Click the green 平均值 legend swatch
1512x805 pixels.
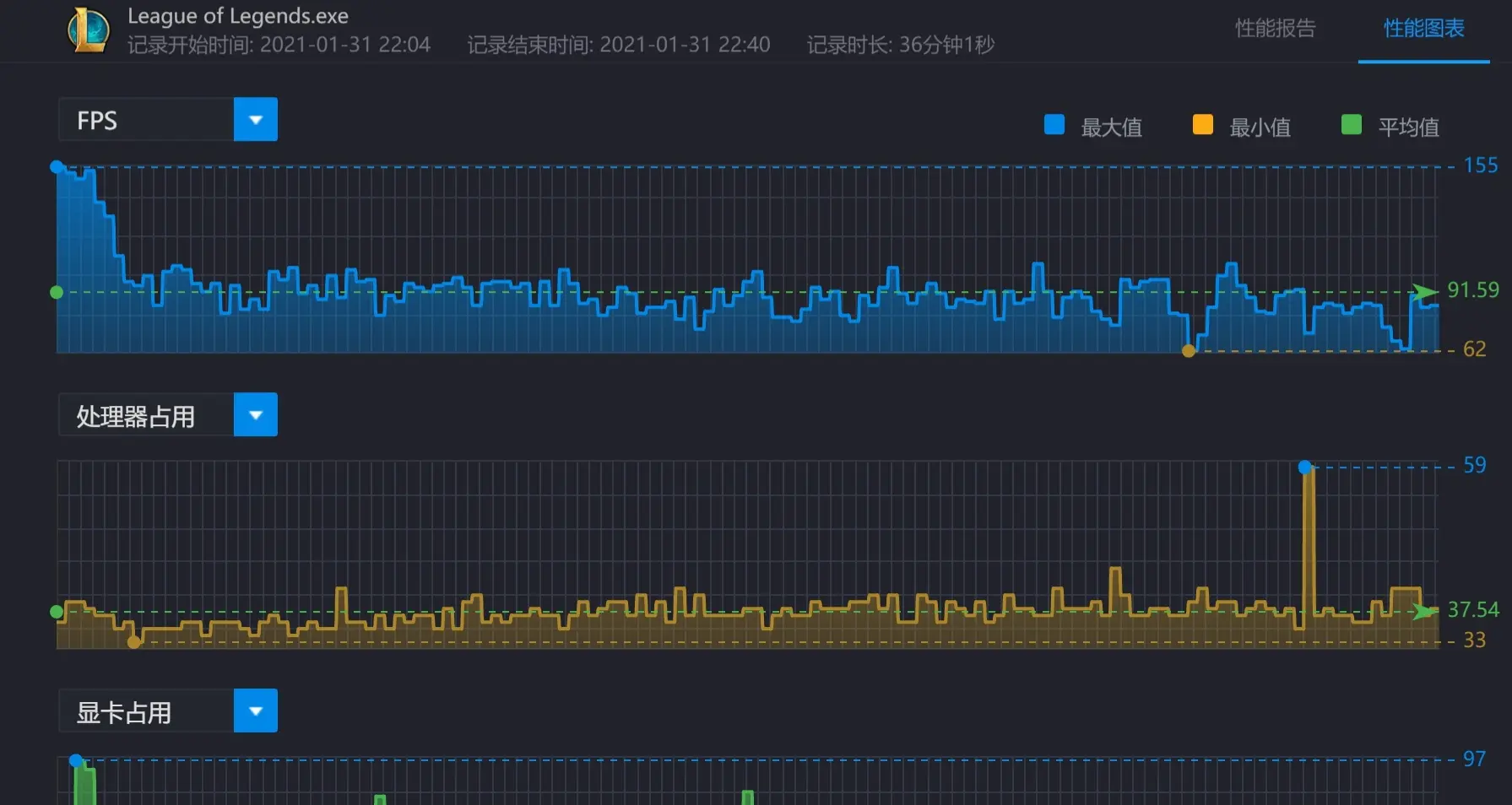(x=1352, y=125)
